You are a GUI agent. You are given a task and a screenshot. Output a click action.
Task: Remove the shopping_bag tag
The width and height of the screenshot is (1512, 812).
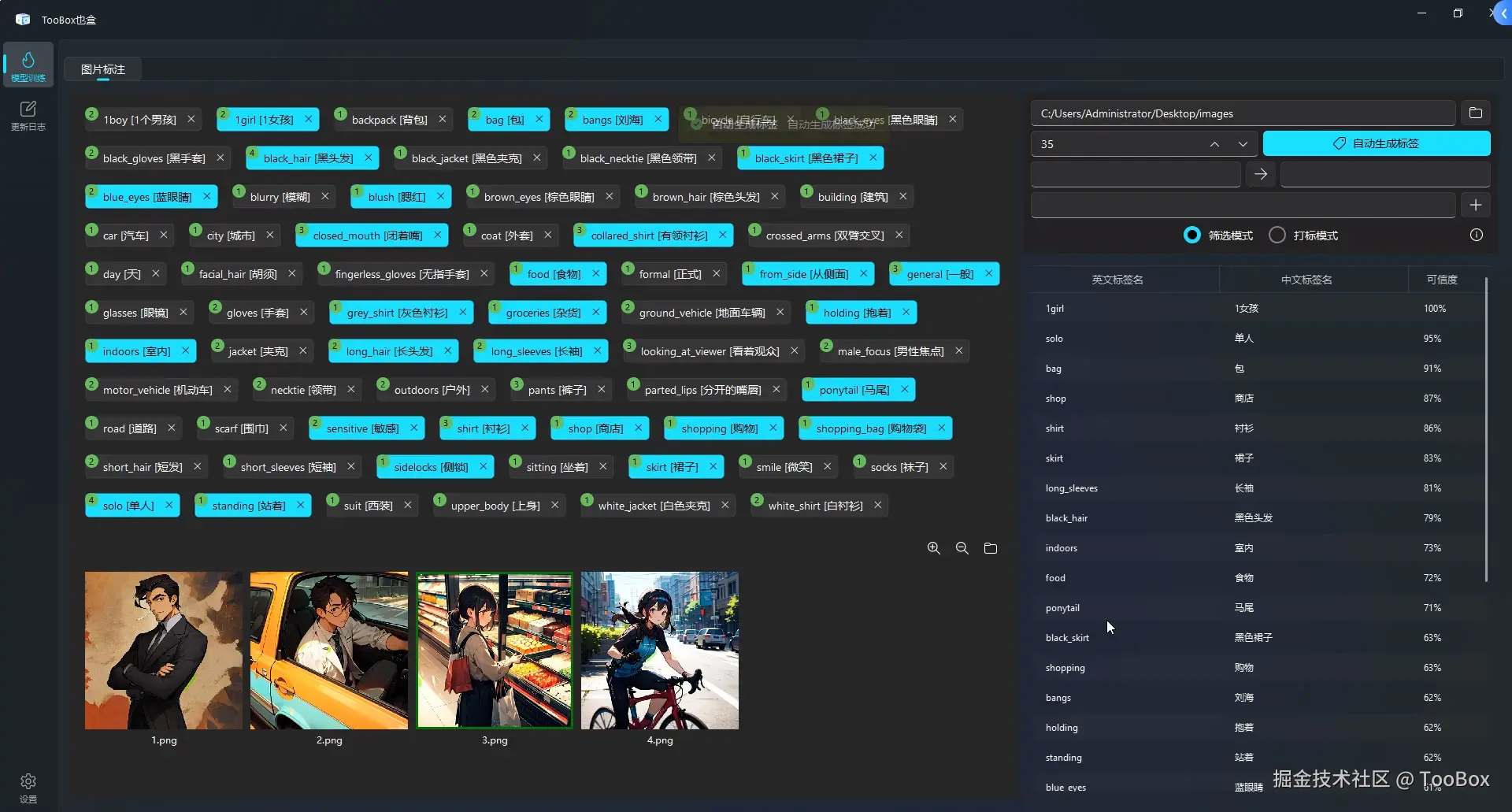(x=941, y=428)
